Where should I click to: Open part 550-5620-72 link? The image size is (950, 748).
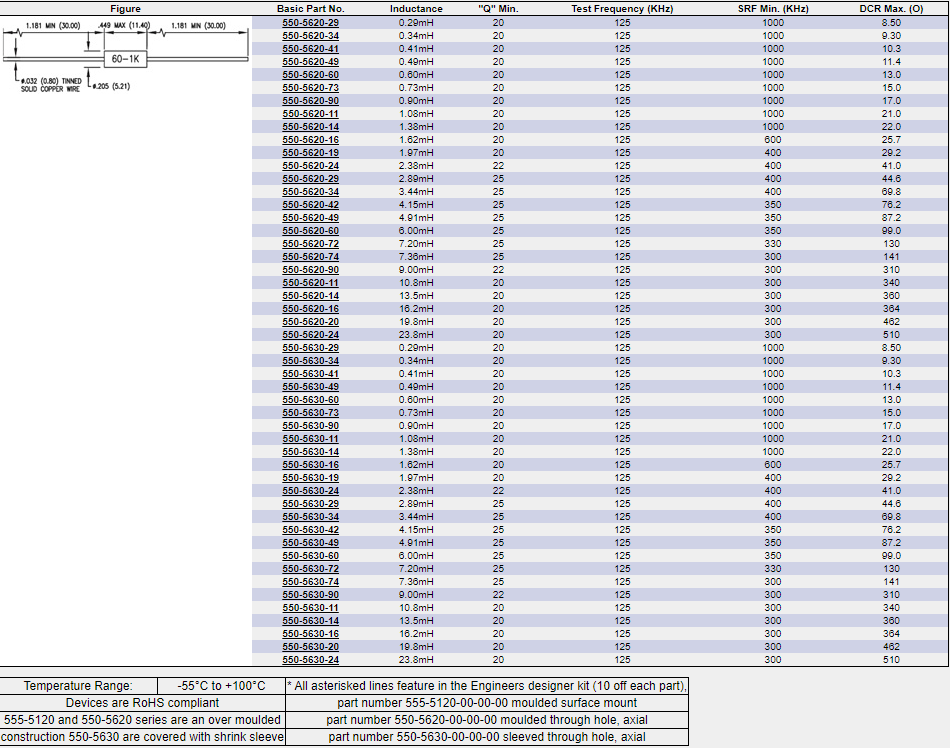tap(310, 243)
